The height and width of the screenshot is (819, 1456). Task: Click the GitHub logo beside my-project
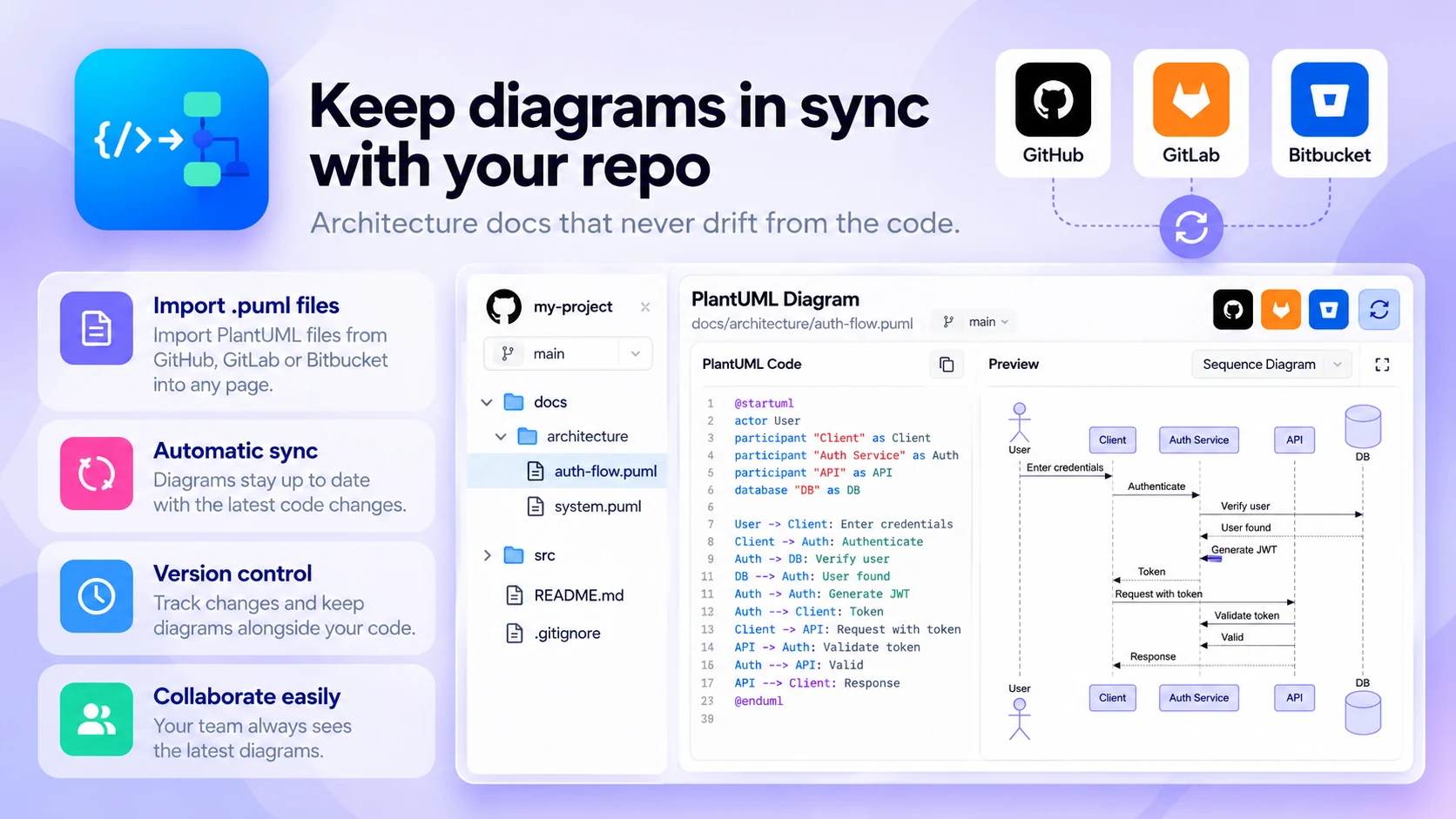click(504, 307)
